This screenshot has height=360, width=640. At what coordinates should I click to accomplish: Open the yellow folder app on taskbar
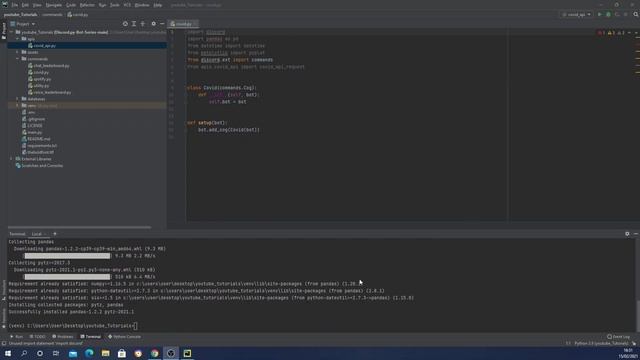[x=105, y=353]
